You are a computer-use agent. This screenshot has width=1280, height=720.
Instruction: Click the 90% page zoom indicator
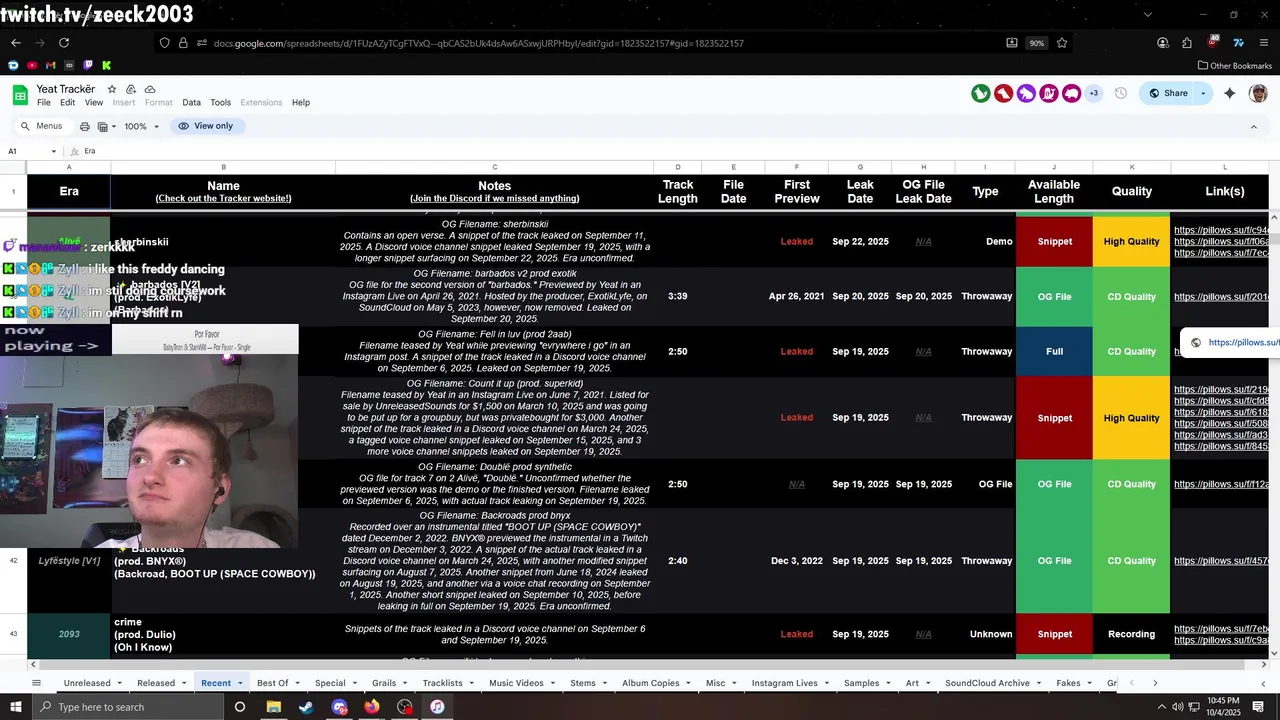point(1037,43)
